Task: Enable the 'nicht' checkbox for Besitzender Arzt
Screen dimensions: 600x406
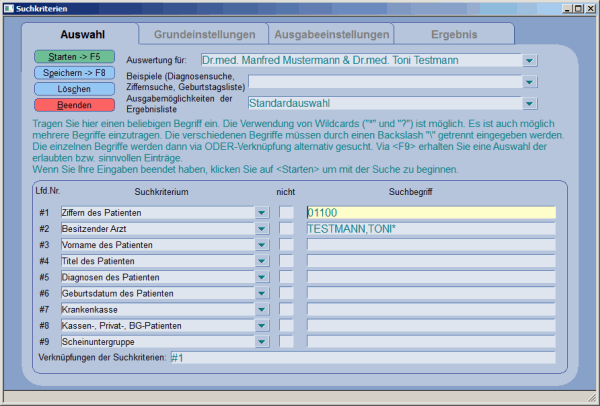Action: pyautogui.click(x=286, y=228)
